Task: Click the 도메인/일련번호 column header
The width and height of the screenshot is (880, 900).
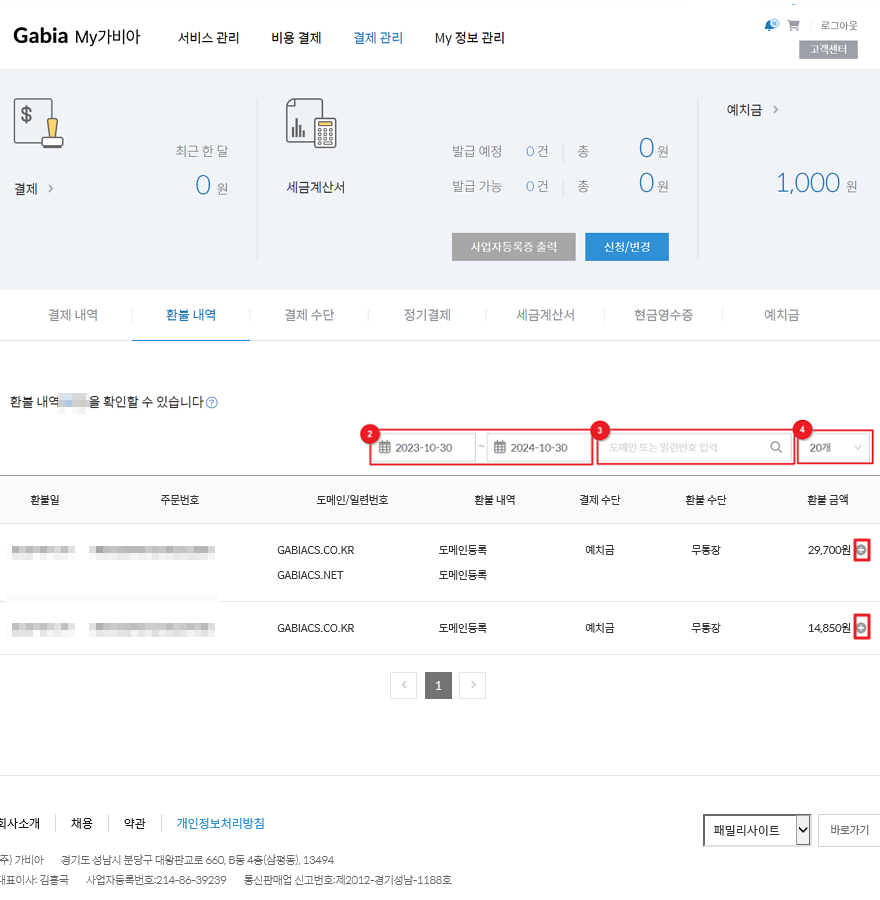Action: click(352, 500)
